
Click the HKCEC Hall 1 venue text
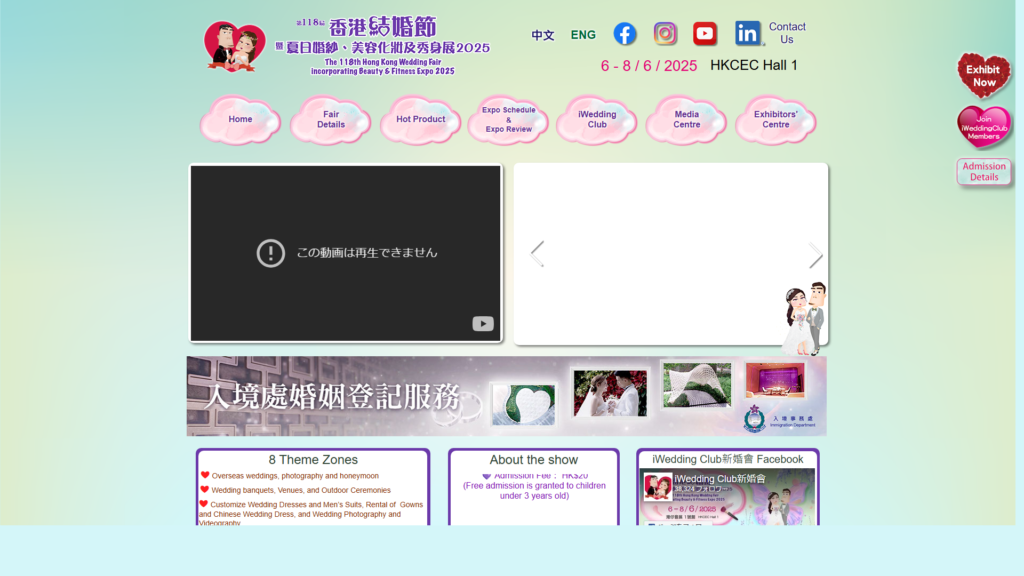pyautogui.click(x=754, y=65)
